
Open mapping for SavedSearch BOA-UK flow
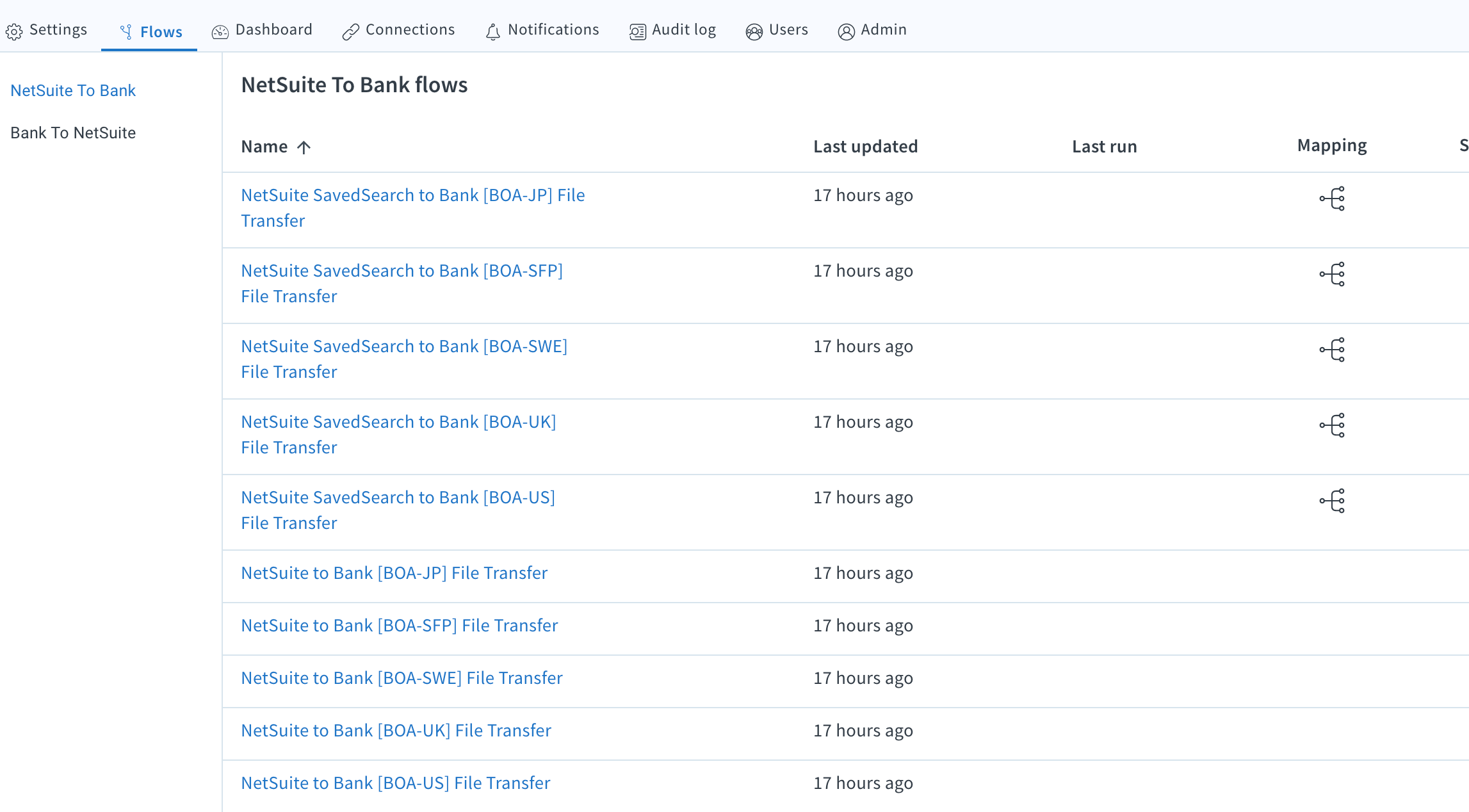pos(1332,425)
